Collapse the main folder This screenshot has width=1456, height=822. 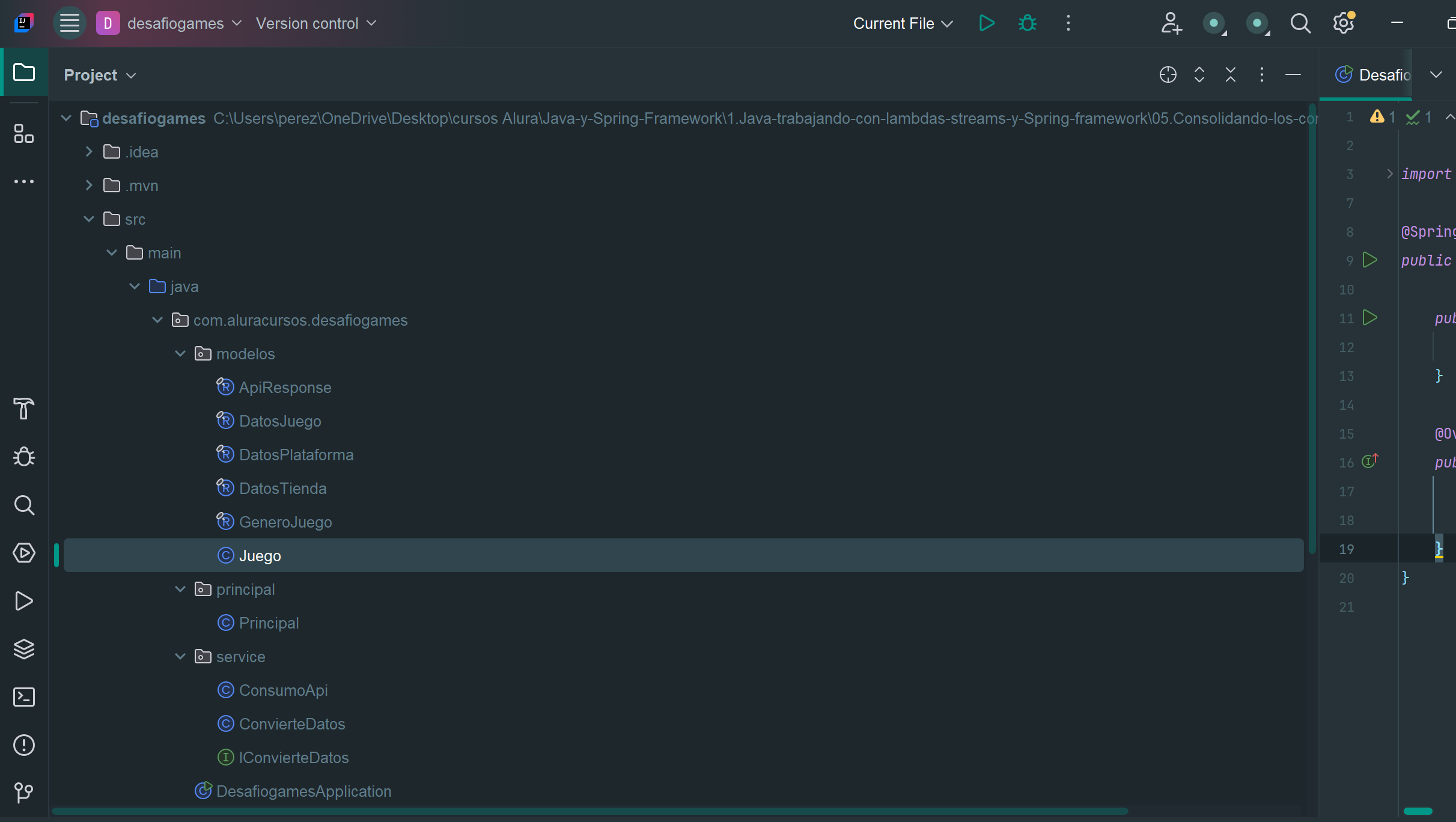(112, 253)
